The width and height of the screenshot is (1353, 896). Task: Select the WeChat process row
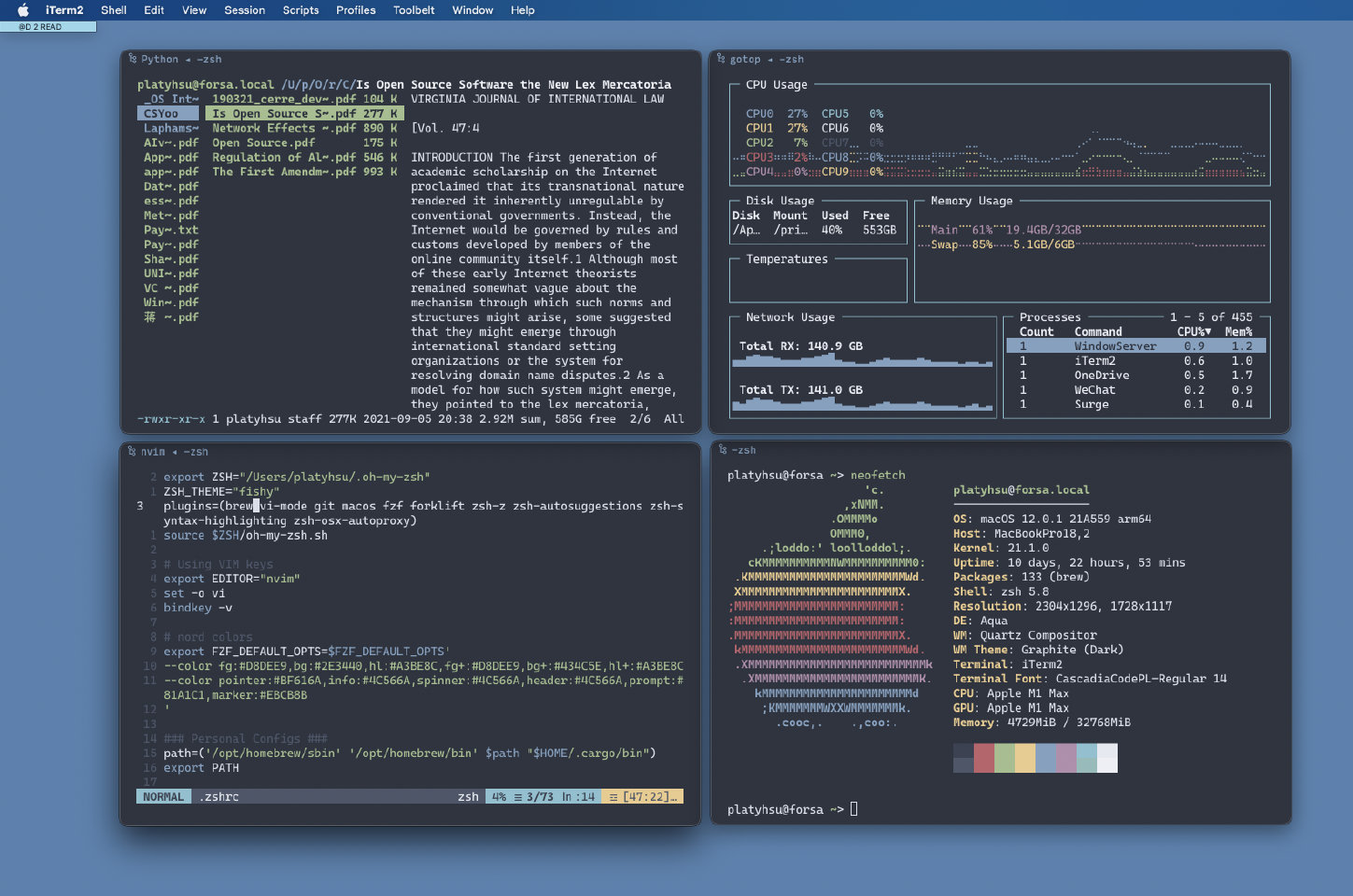tap(1094, 390)
